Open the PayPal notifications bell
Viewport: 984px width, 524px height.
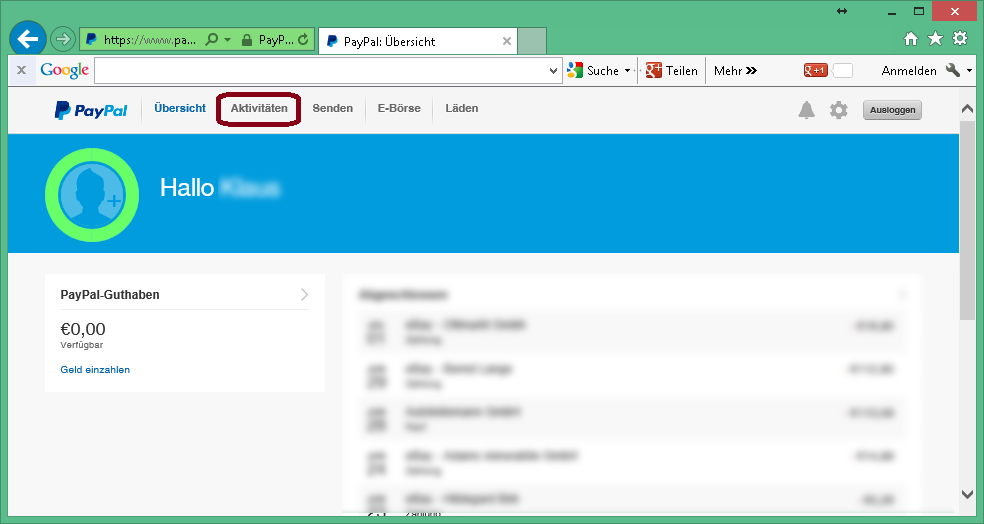(x=806, y=110)
